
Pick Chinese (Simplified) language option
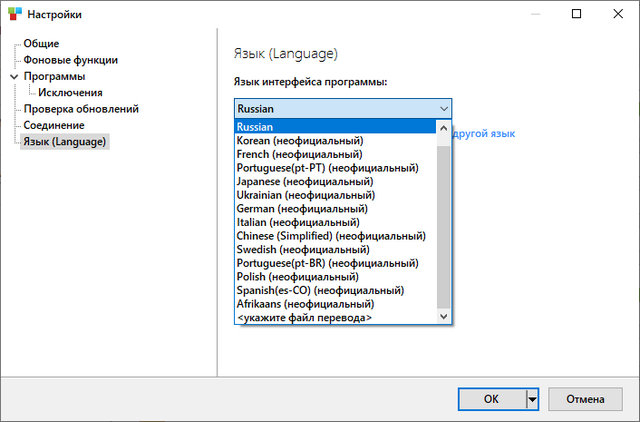330,236
